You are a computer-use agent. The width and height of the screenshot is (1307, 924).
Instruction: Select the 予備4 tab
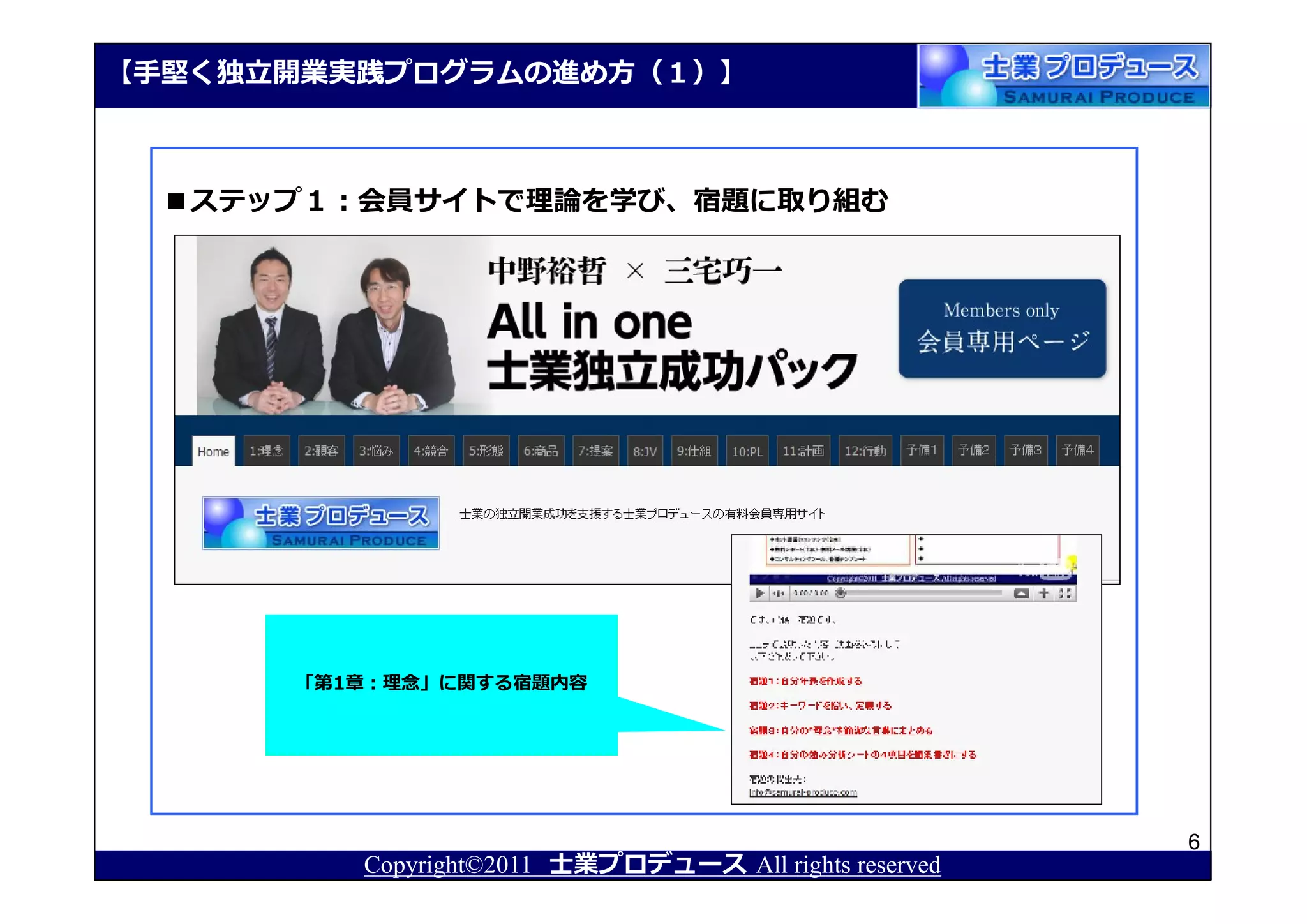click(1078, 451)
